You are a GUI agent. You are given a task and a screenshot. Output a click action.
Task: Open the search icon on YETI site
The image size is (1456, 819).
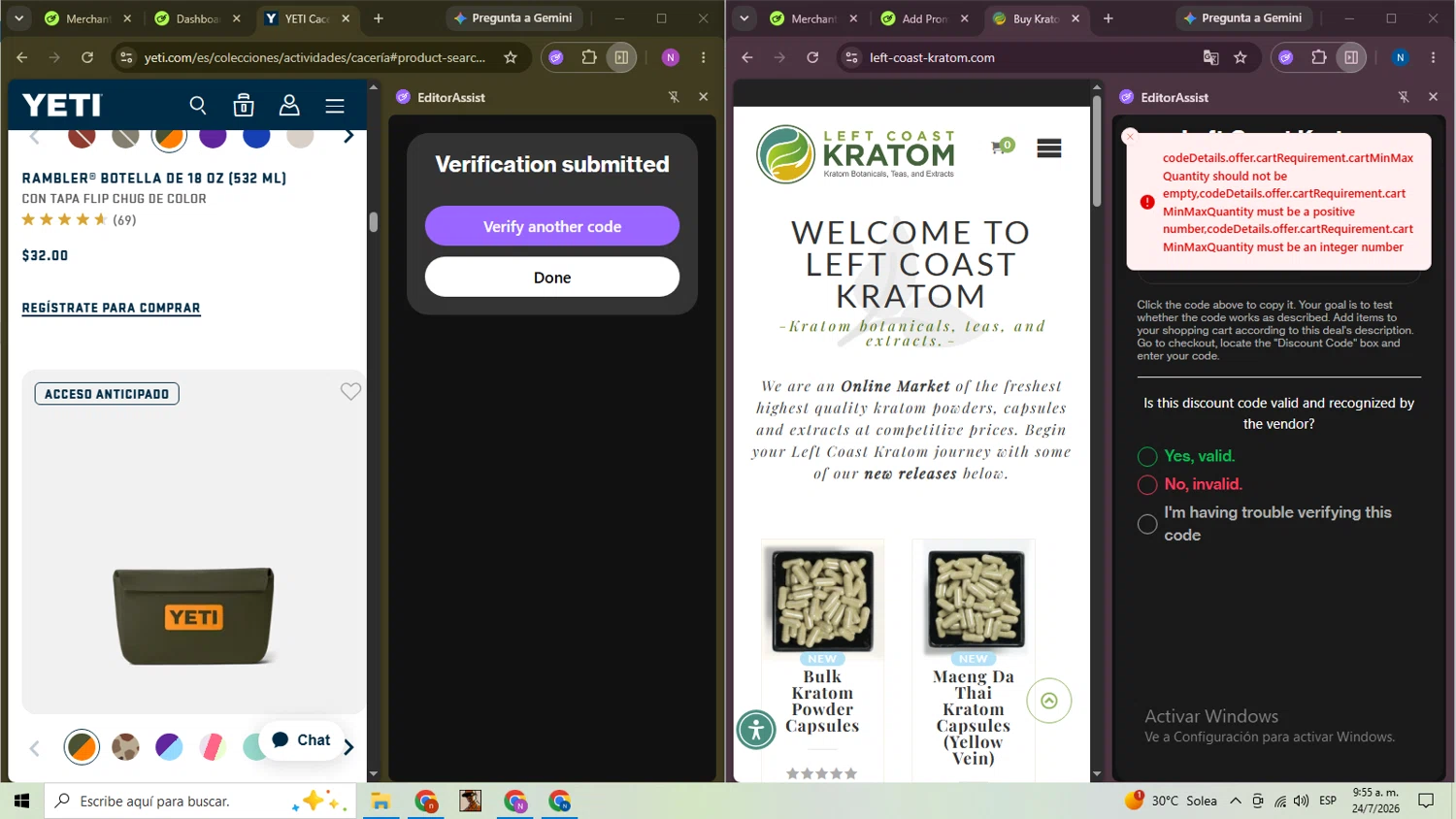tap(198, 105)
